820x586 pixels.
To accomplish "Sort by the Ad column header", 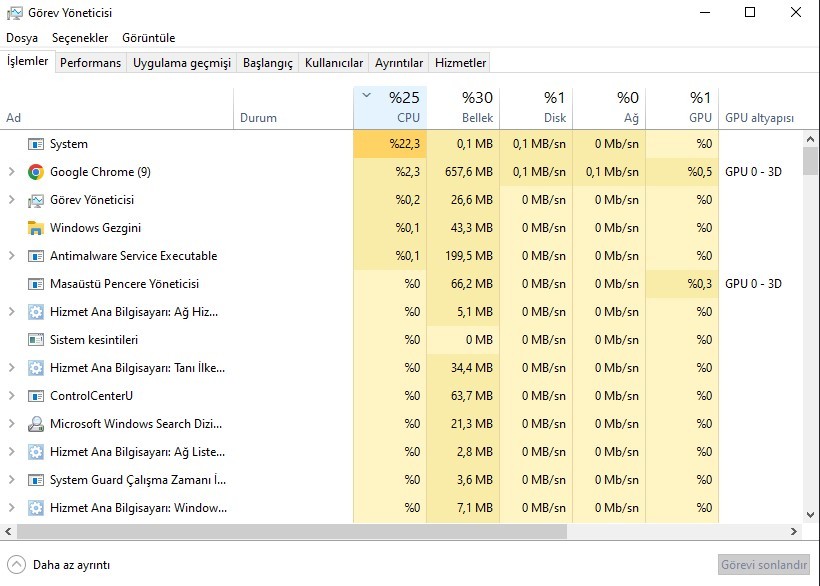I will click(x=117, y=108).
